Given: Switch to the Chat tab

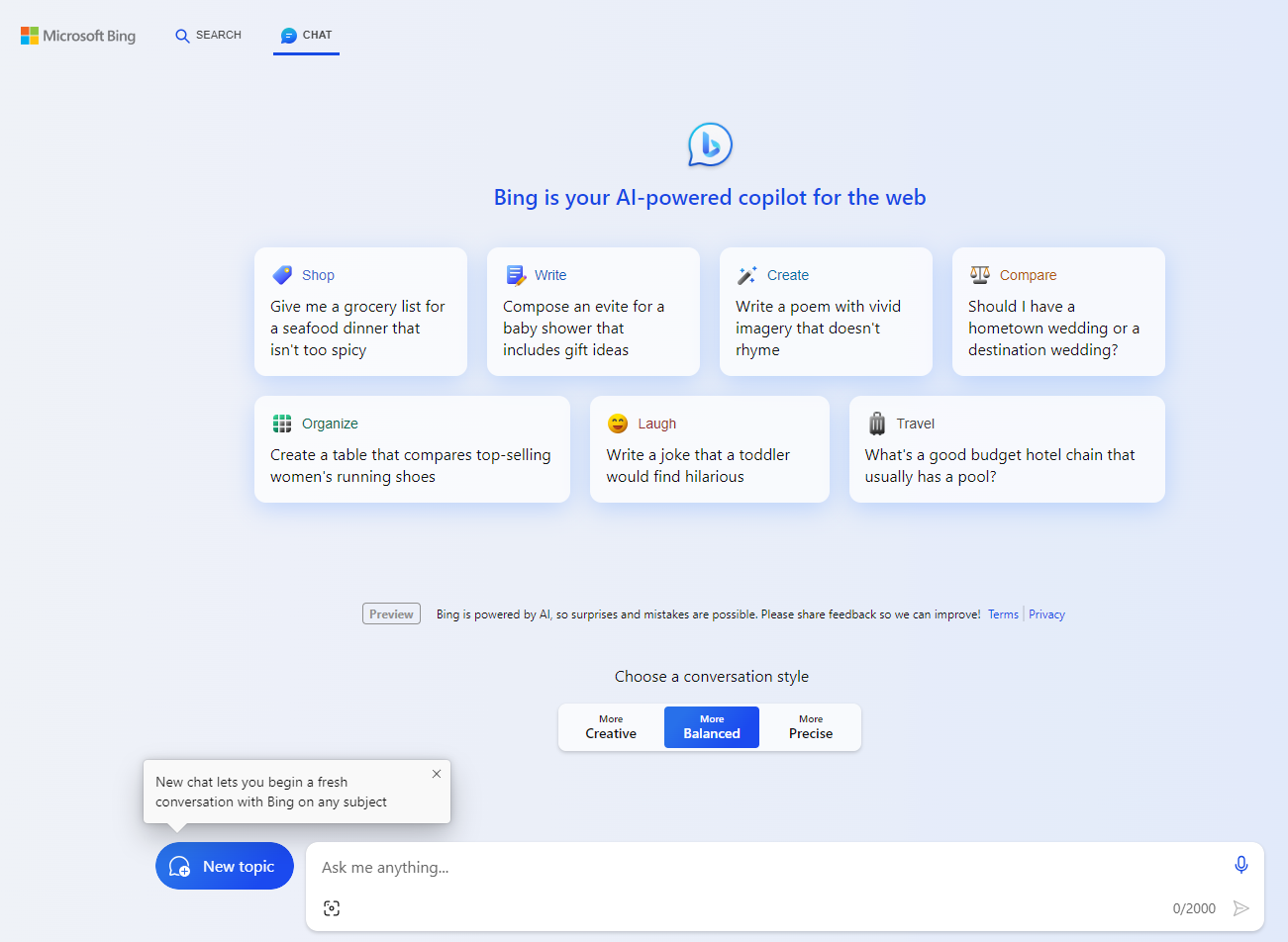Looking at the screenshot, I should (x=306, y=35).
